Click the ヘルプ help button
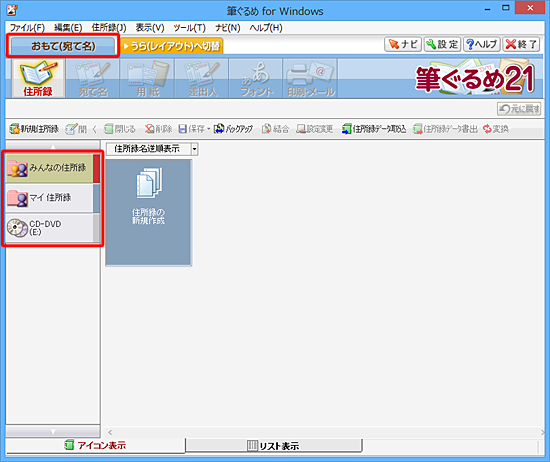The image size is (550, 462). [482, 45]
